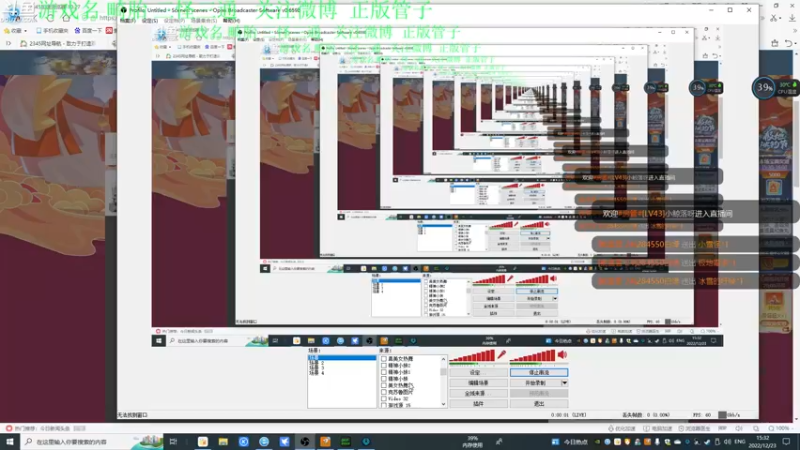Click the 停止串流 stop streaming button
Viewport: 800px width, 450px height.
(x=539, y=372)
